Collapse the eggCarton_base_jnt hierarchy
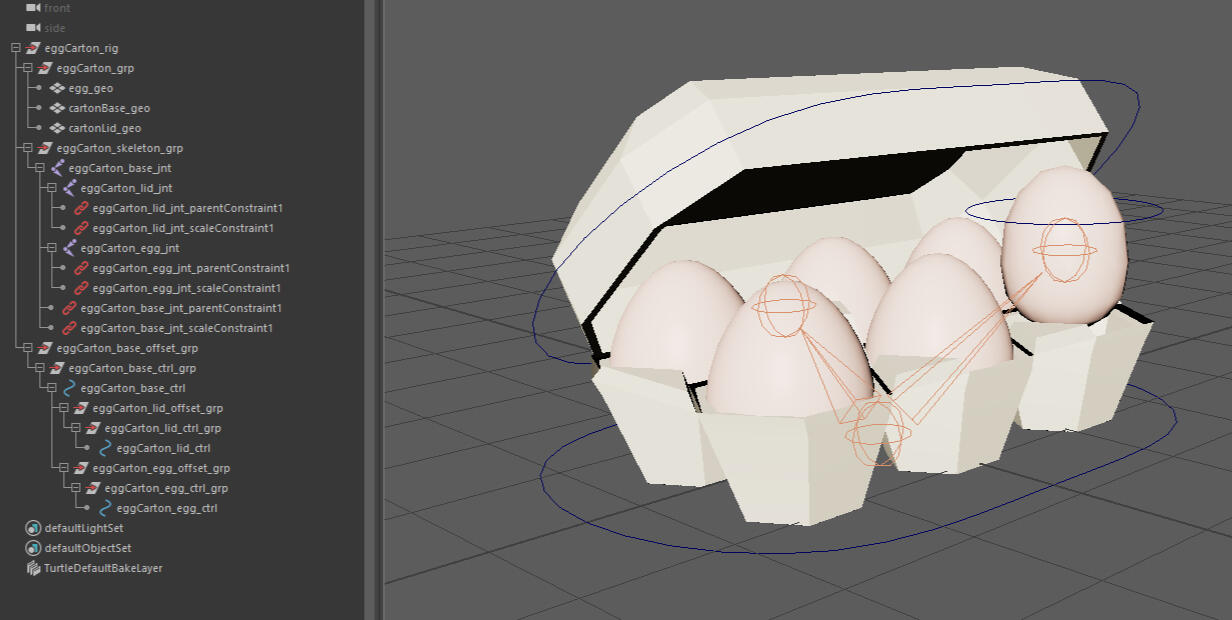This screenshot has height=620, width=1232. (x=40, y=168)
